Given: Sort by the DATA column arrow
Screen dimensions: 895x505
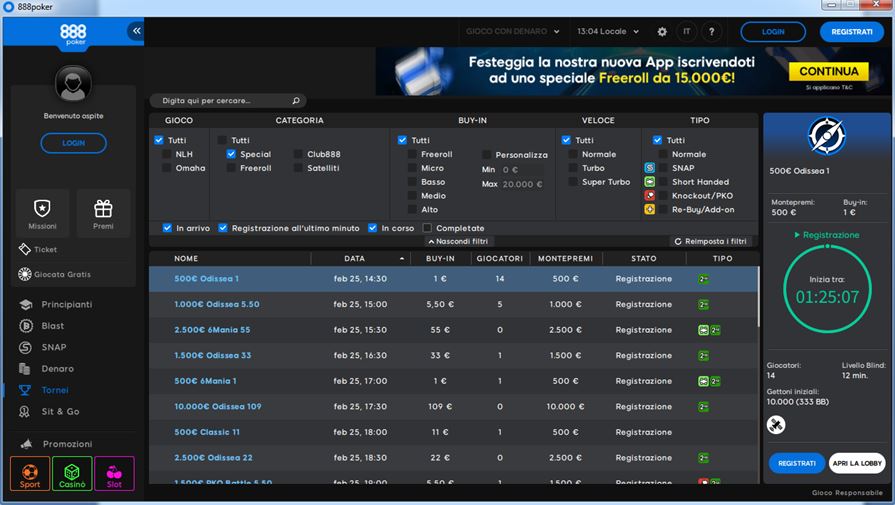Looking at the screenshot, I should [x=402, y=258].
